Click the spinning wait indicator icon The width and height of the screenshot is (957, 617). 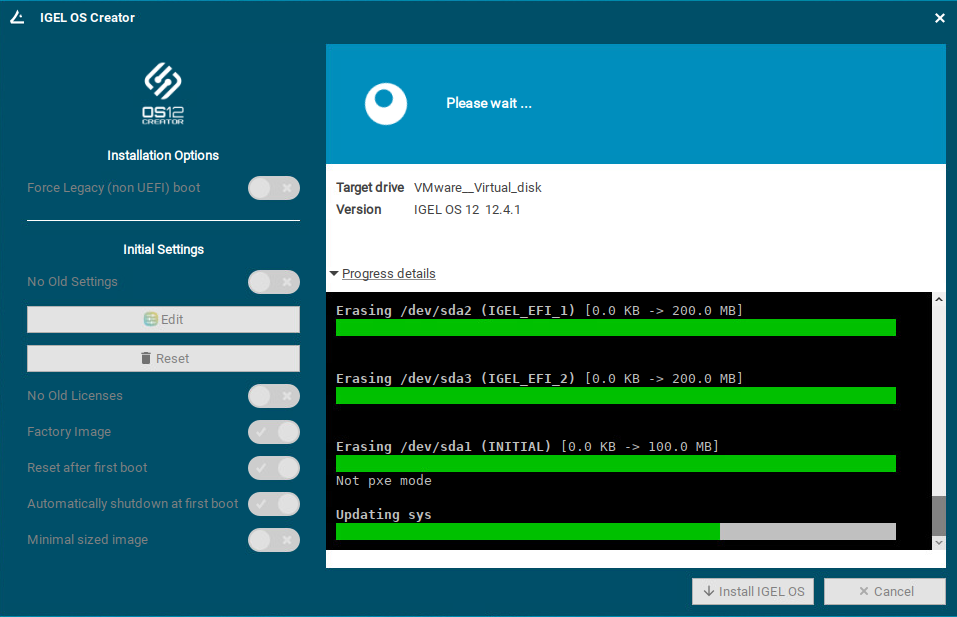(x=385, y=103)
